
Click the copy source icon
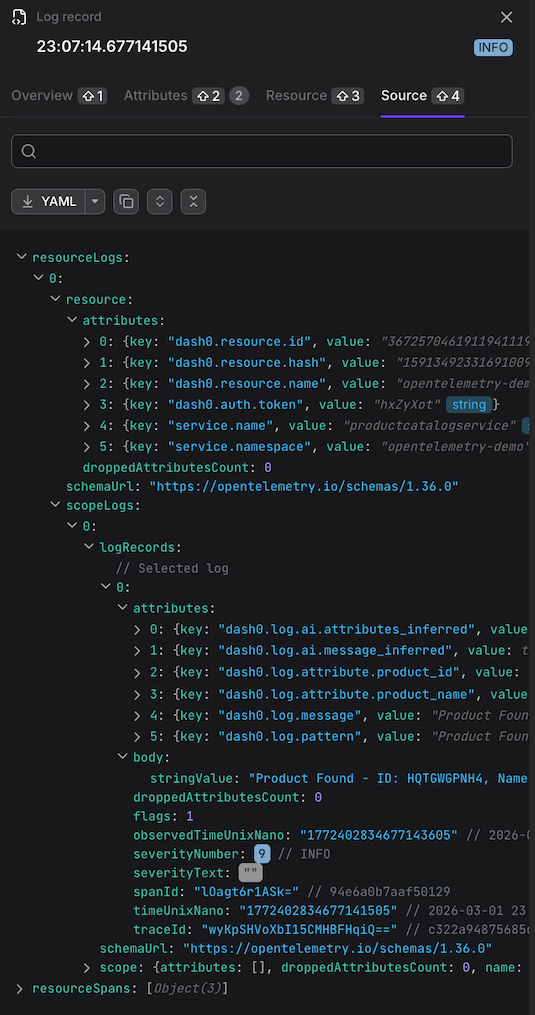click(x=126, y=201)
